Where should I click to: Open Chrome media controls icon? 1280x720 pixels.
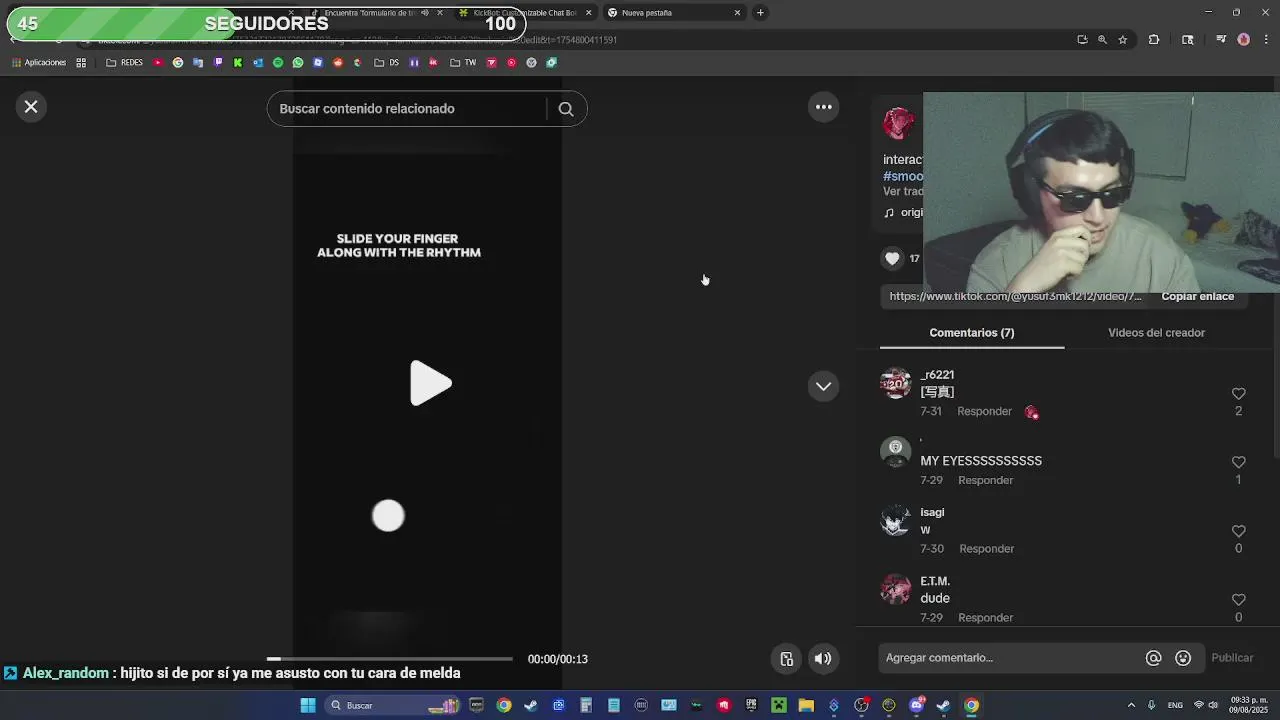pos(1221,40)
